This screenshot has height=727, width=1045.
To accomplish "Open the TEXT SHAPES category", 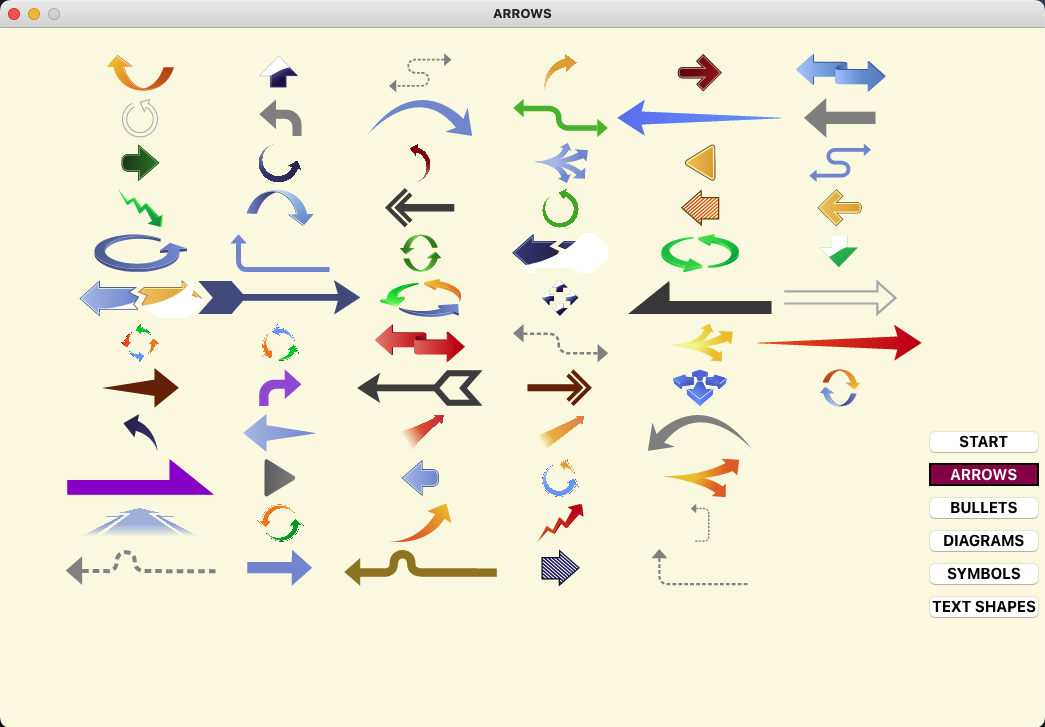I will point(984,606).
